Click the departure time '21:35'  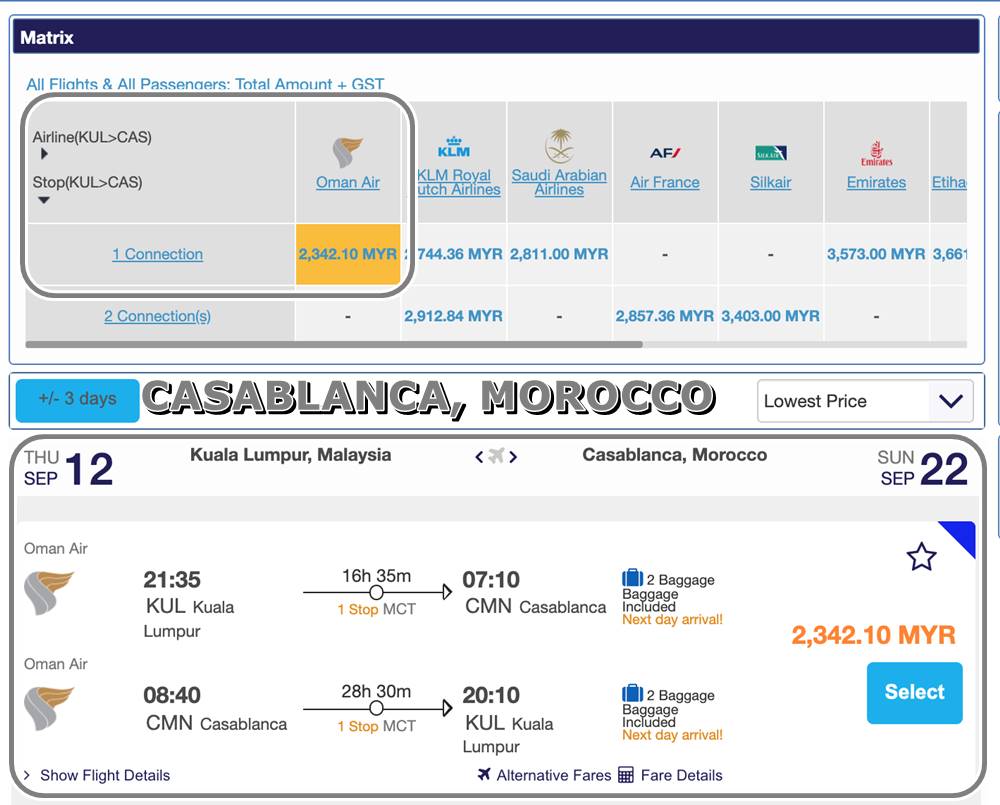pos(172,579)
